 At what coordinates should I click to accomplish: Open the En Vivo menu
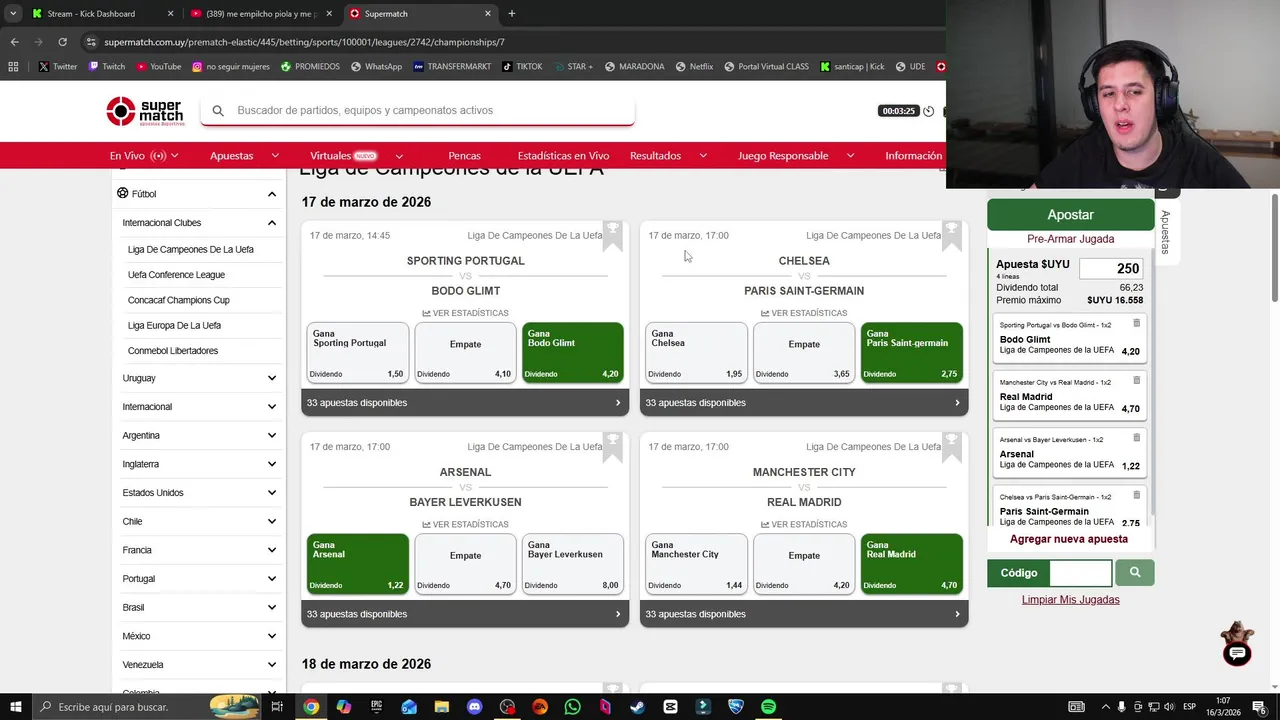click(144, 156)
